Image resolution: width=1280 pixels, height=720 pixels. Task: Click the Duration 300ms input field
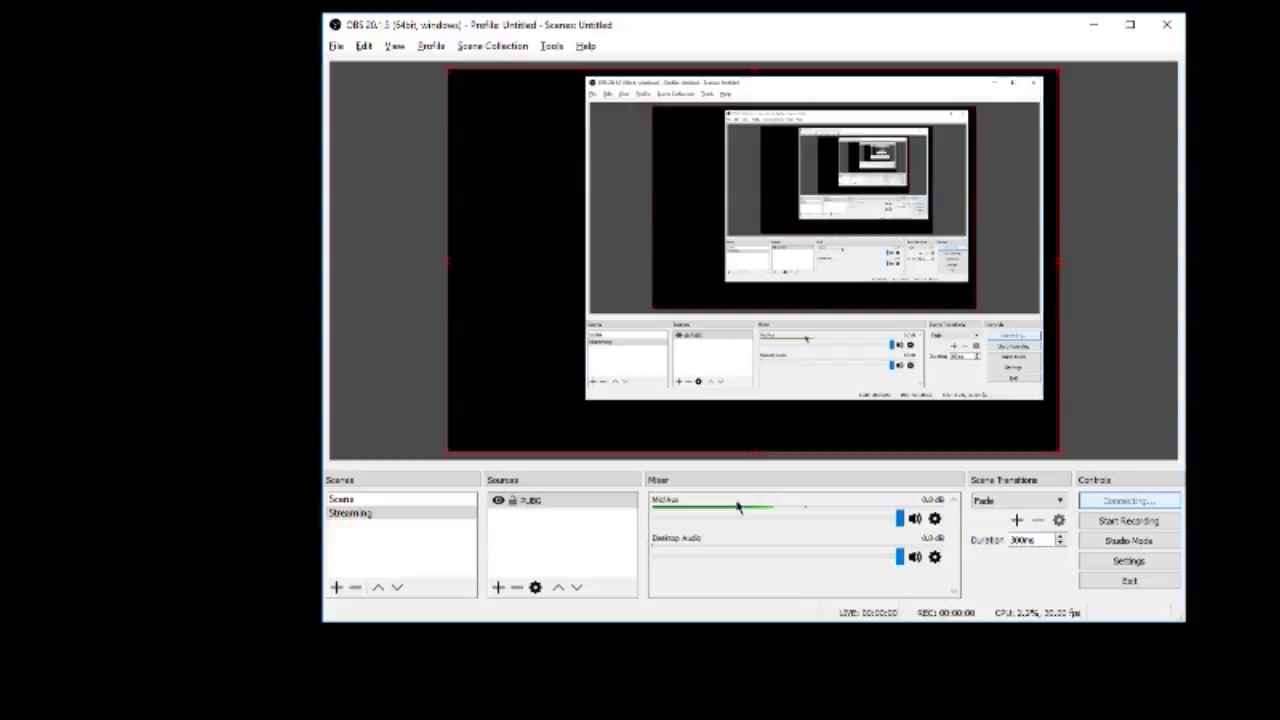pyautogui.click(x=1031, y=540)
